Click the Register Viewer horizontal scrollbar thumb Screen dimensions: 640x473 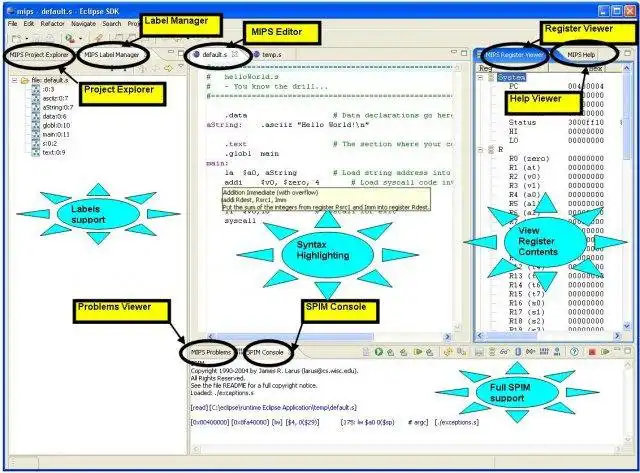(x=512, y=336)
